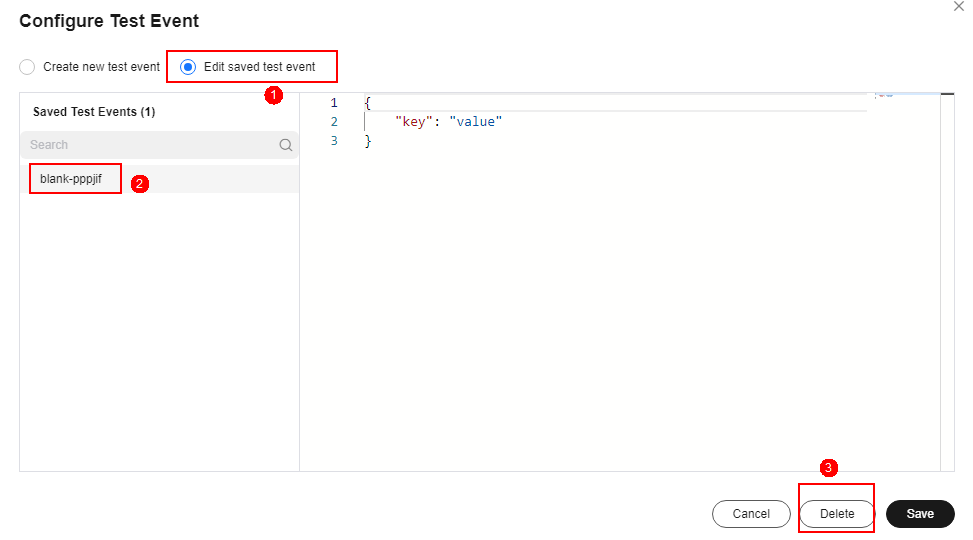Viewport: 973px width, 540px height.
Task: Click line number 1 in the editor gutter
Action: pos(334,102)
